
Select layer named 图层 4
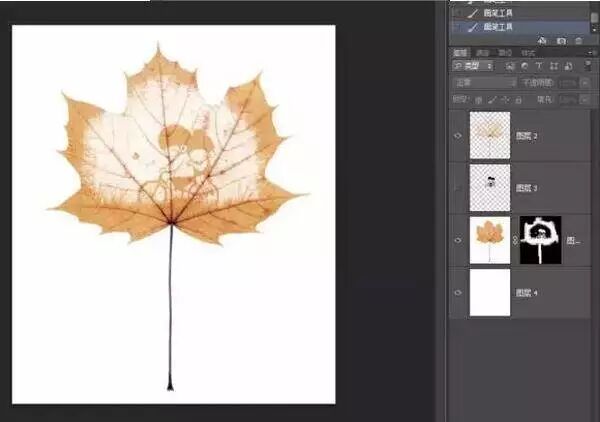(x=527, y=293)
